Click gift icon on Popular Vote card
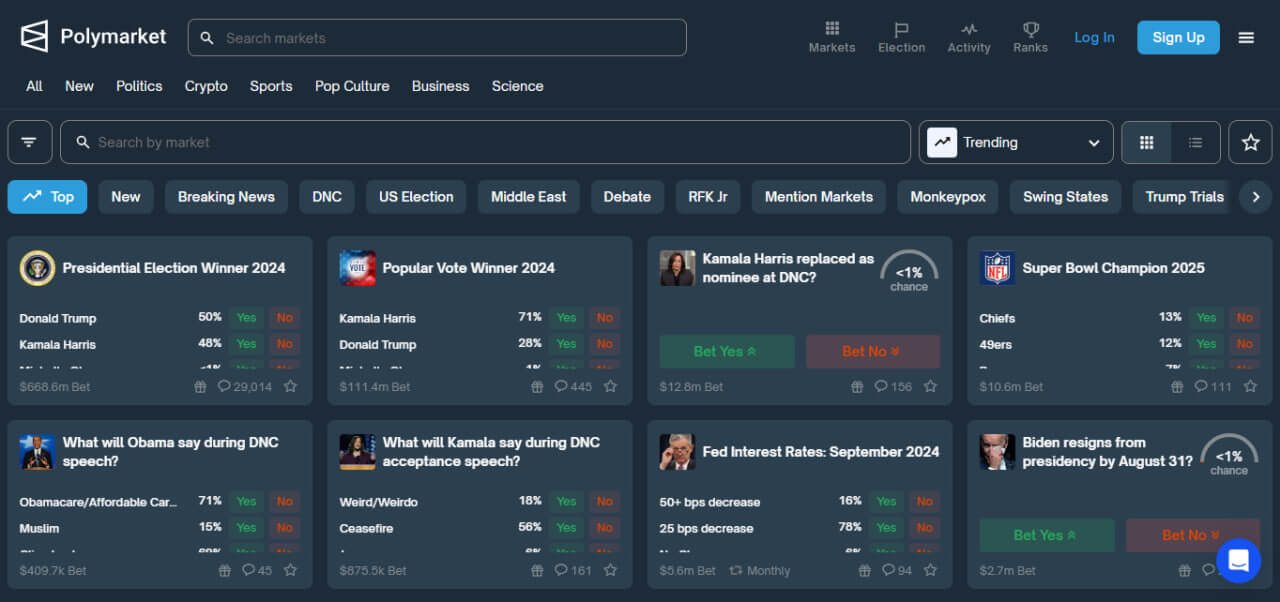Viewport: 1280px width, 602px height. pos(537,386)
